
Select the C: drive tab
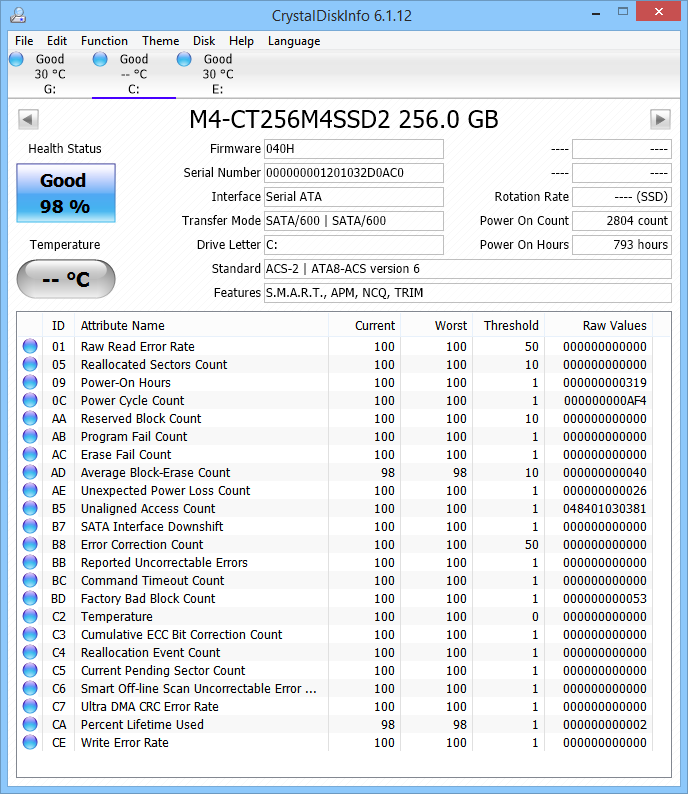[x=134, y=74]
